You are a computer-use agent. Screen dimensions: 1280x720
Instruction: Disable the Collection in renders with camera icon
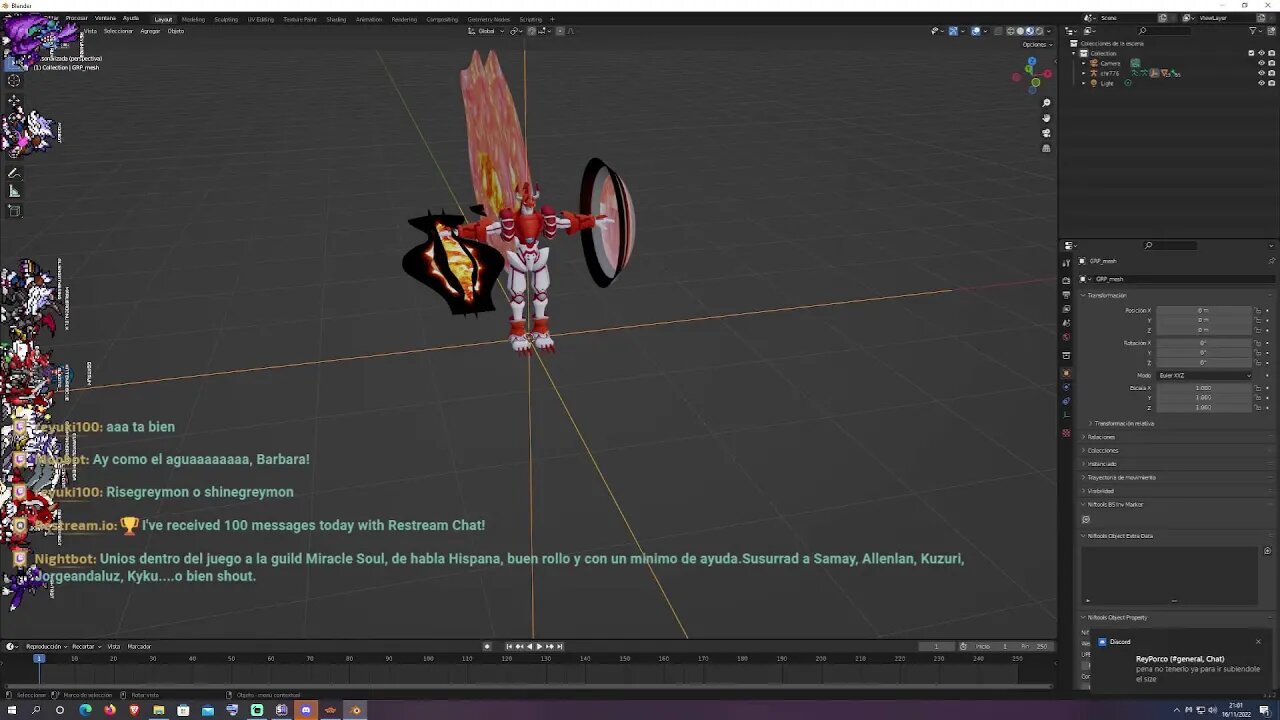click(1270, 53)
